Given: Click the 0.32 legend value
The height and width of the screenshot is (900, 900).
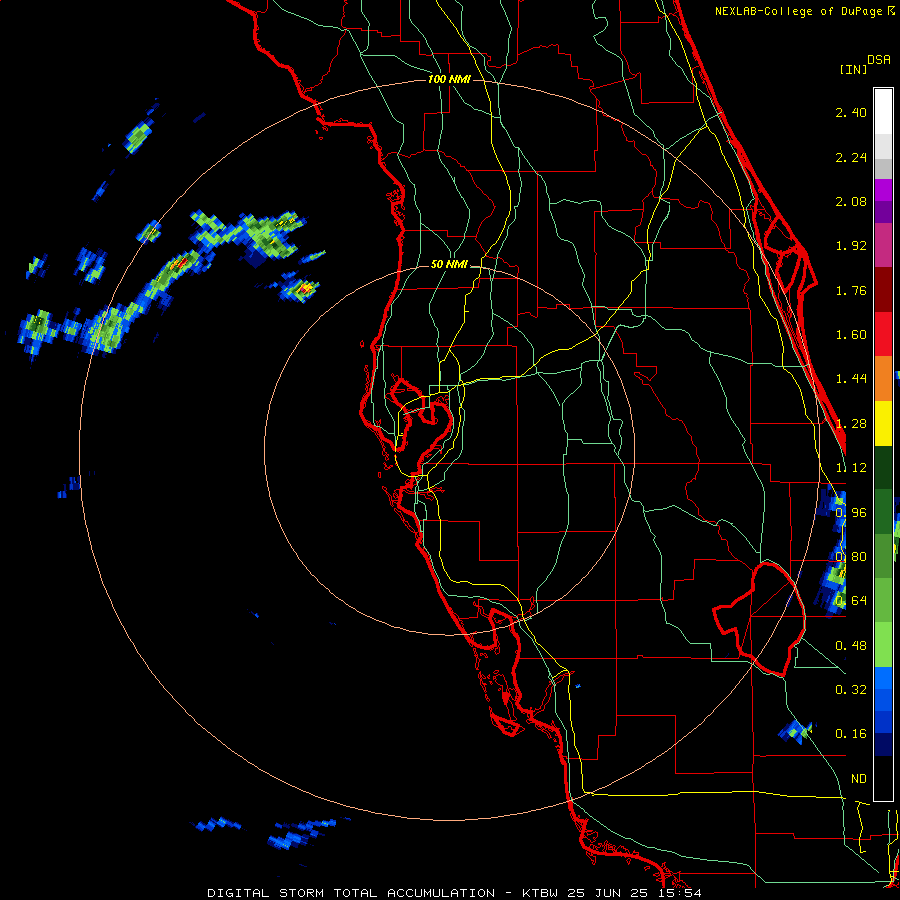Looking at the screenshot, I should point(851,689).
